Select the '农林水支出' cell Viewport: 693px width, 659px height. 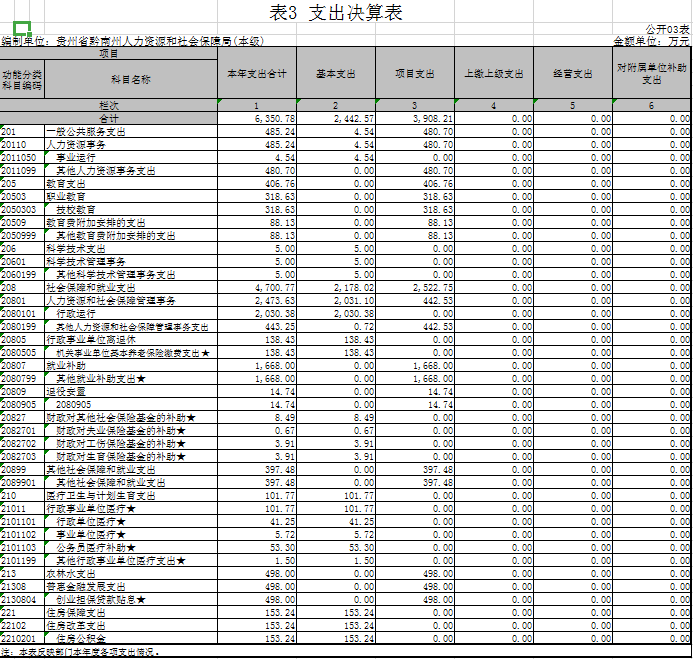(131, 573)
